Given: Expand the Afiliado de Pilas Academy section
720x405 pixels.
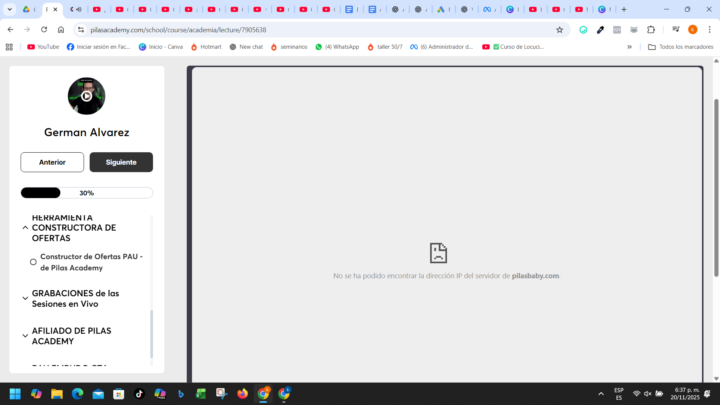Looking at the screenshot, I should tap(25, 335).
